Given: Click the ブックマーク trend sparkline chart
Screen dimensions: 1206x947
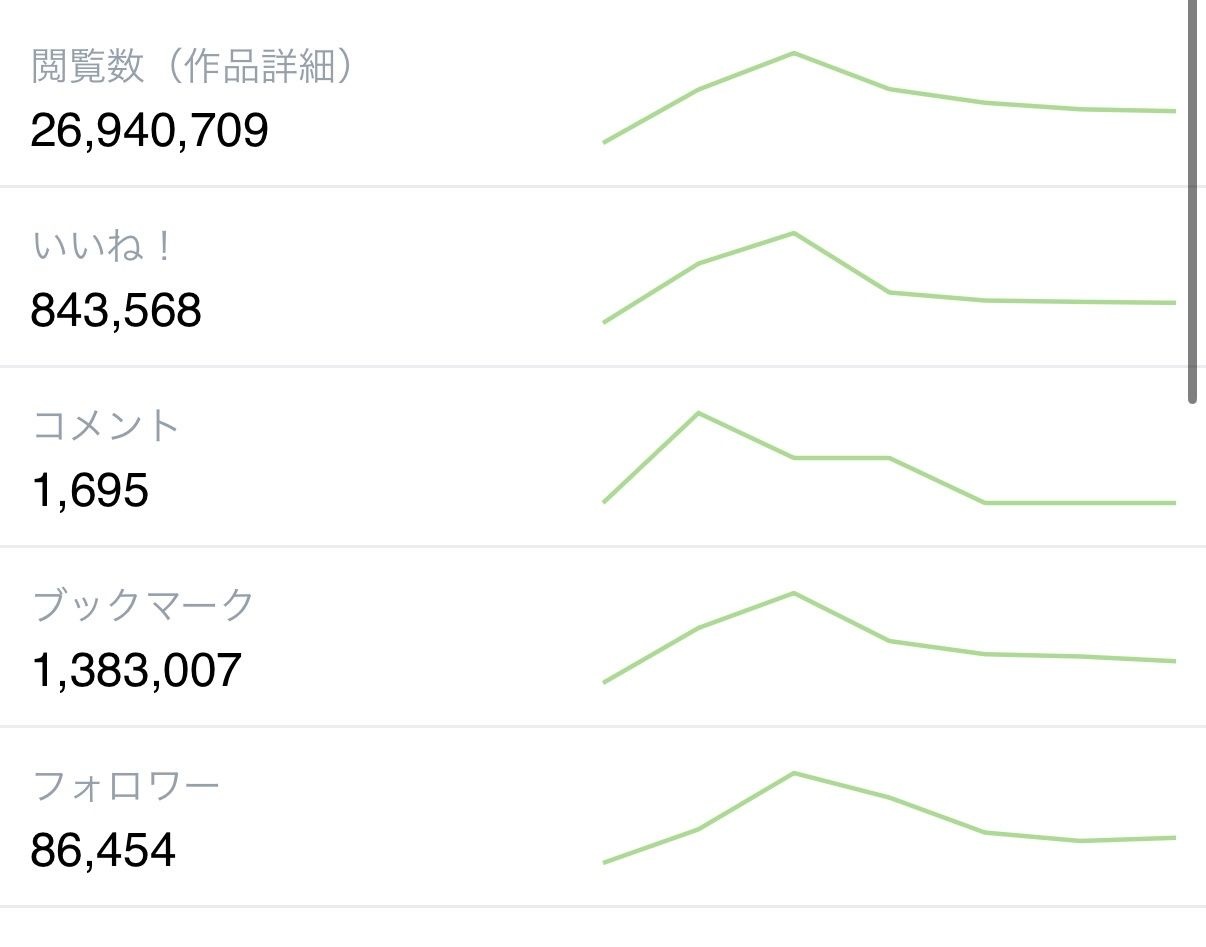Looking at the screenshot, I should [889, 638].
